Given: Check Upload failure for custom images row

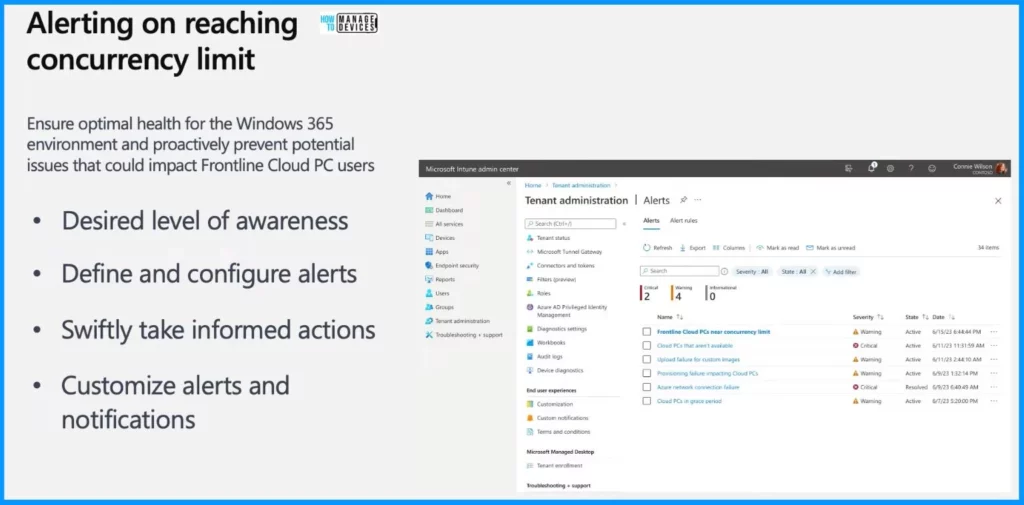Looking at the screenshot, I should click(647, 359).
